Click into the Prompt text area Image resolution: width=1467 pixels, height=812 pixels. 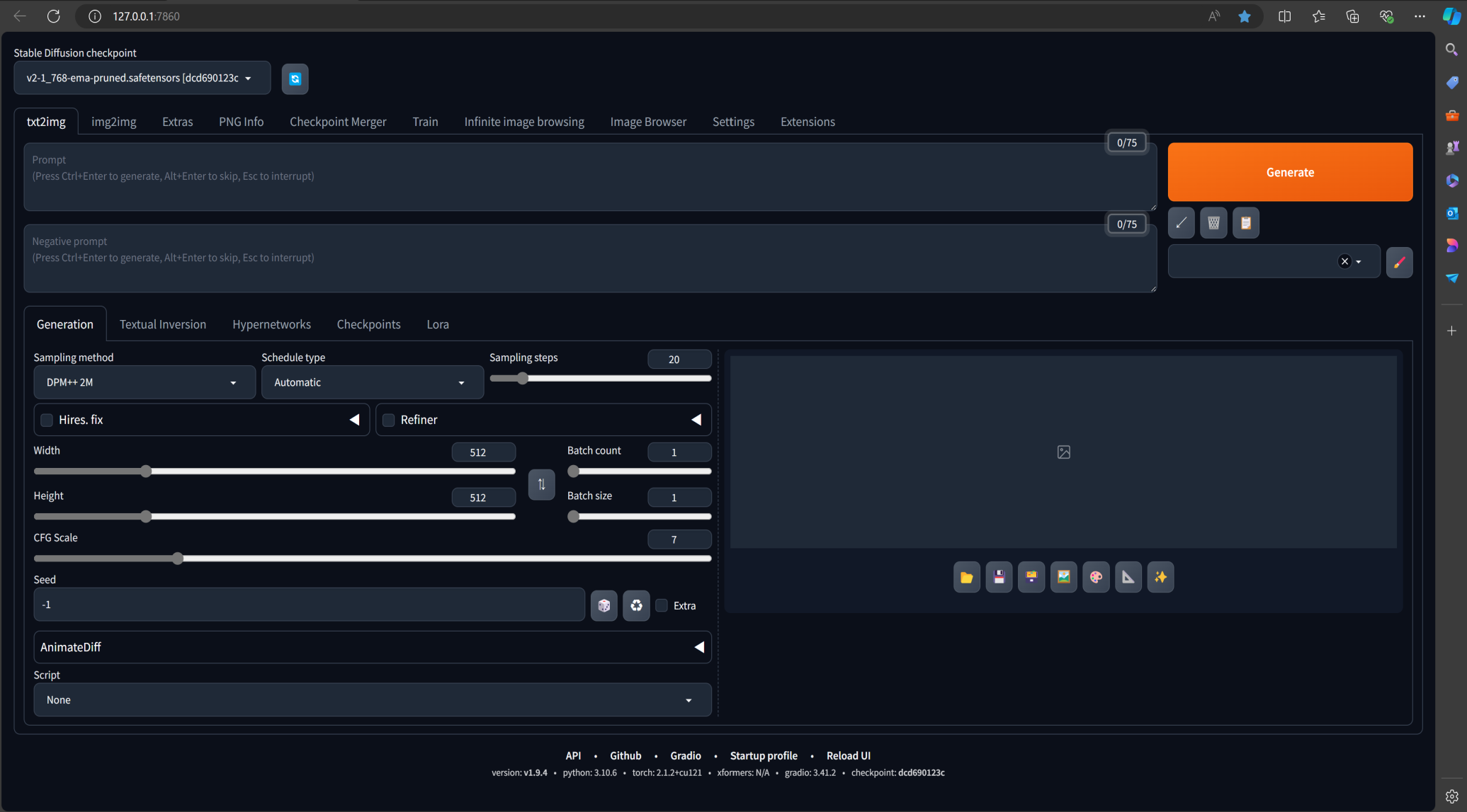(x=590, y=177)
